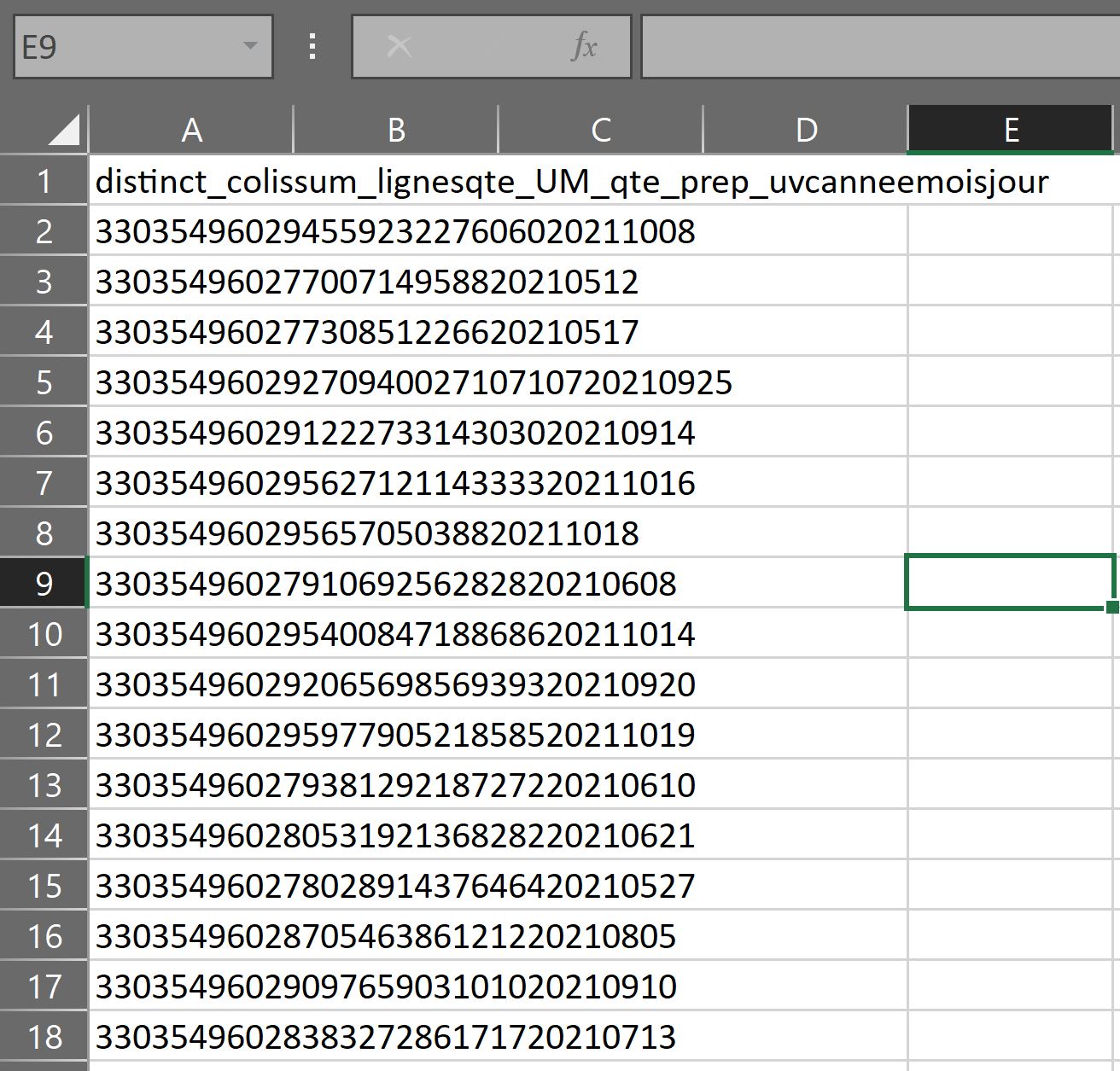The width and height of the screenshot is (1120, 1071).
Task: Select column header A
Action: click(191, 129)
